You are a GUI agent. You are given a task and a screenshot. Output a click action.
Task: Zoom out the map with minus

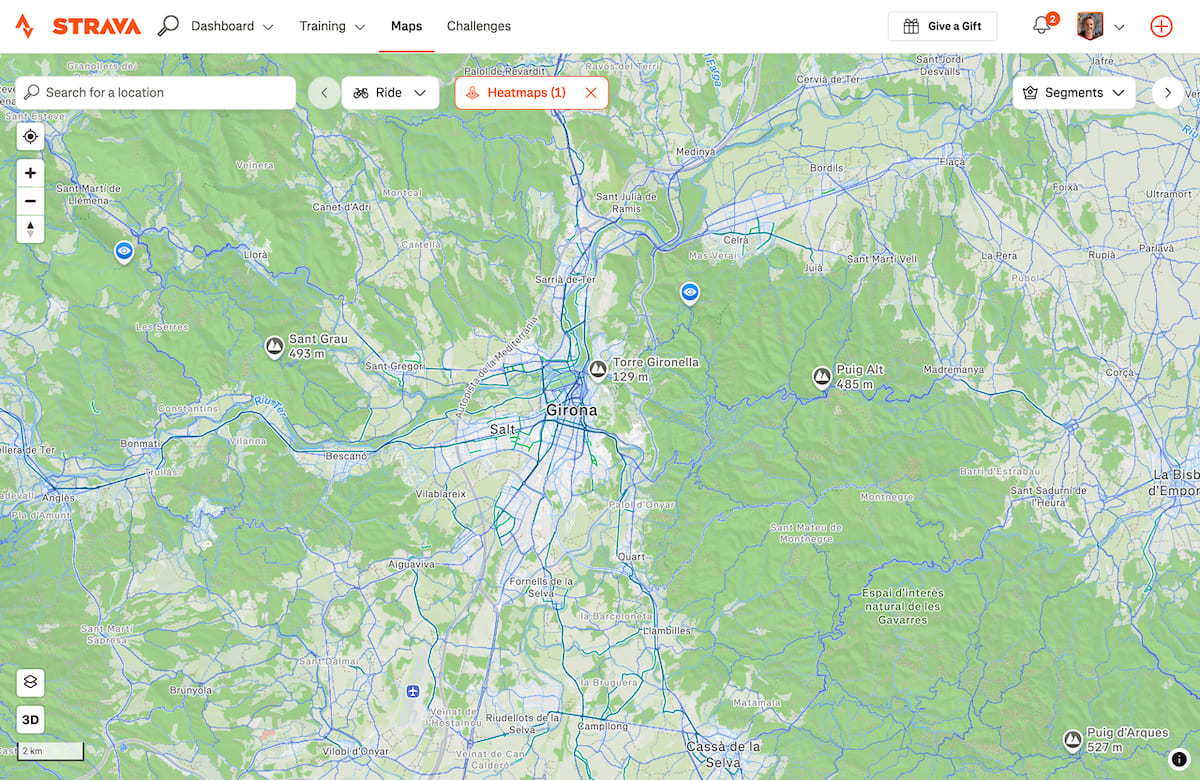pos(30,201)
